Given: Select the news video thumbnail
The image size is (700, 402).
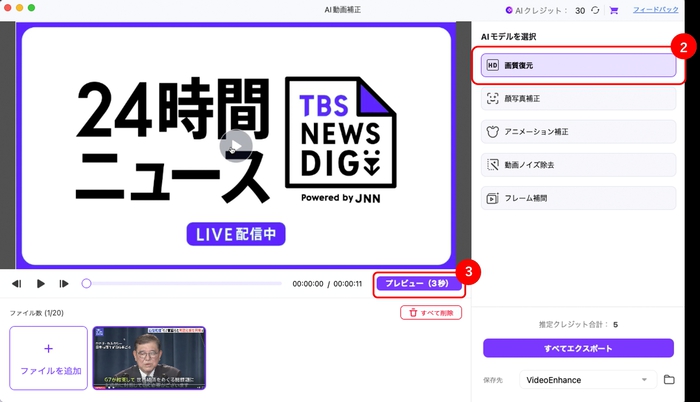Looking at the screenshot, I should point(149,358).
